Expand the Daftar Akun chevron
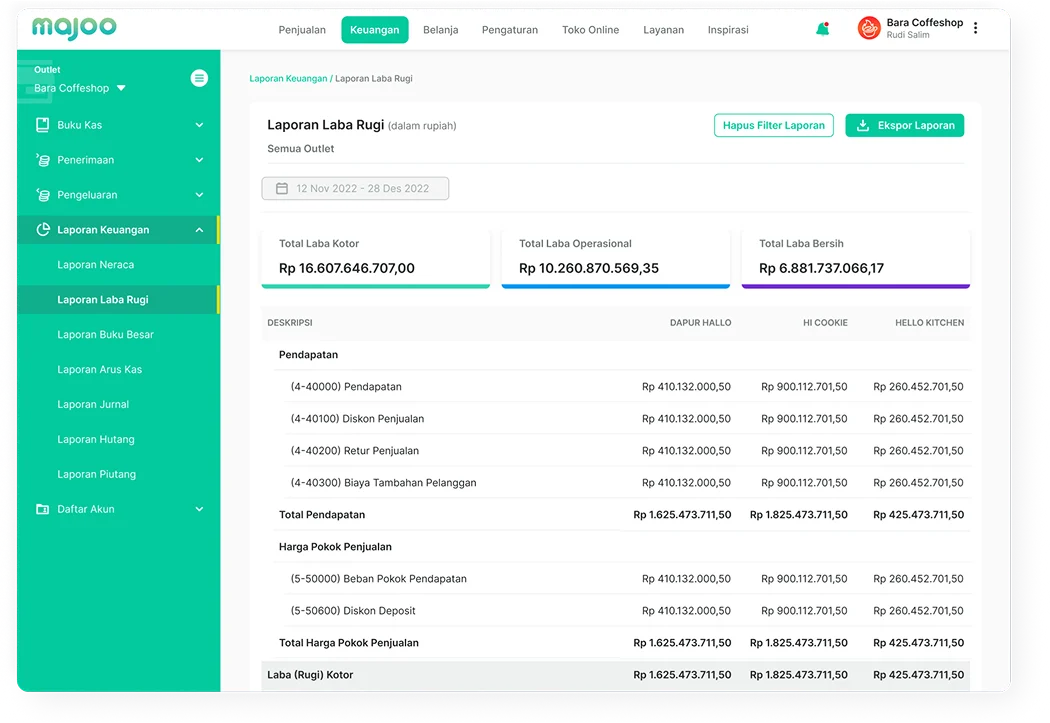This screenshot has height=723, width=1050. pyautogui.click(x=199, y=509)
